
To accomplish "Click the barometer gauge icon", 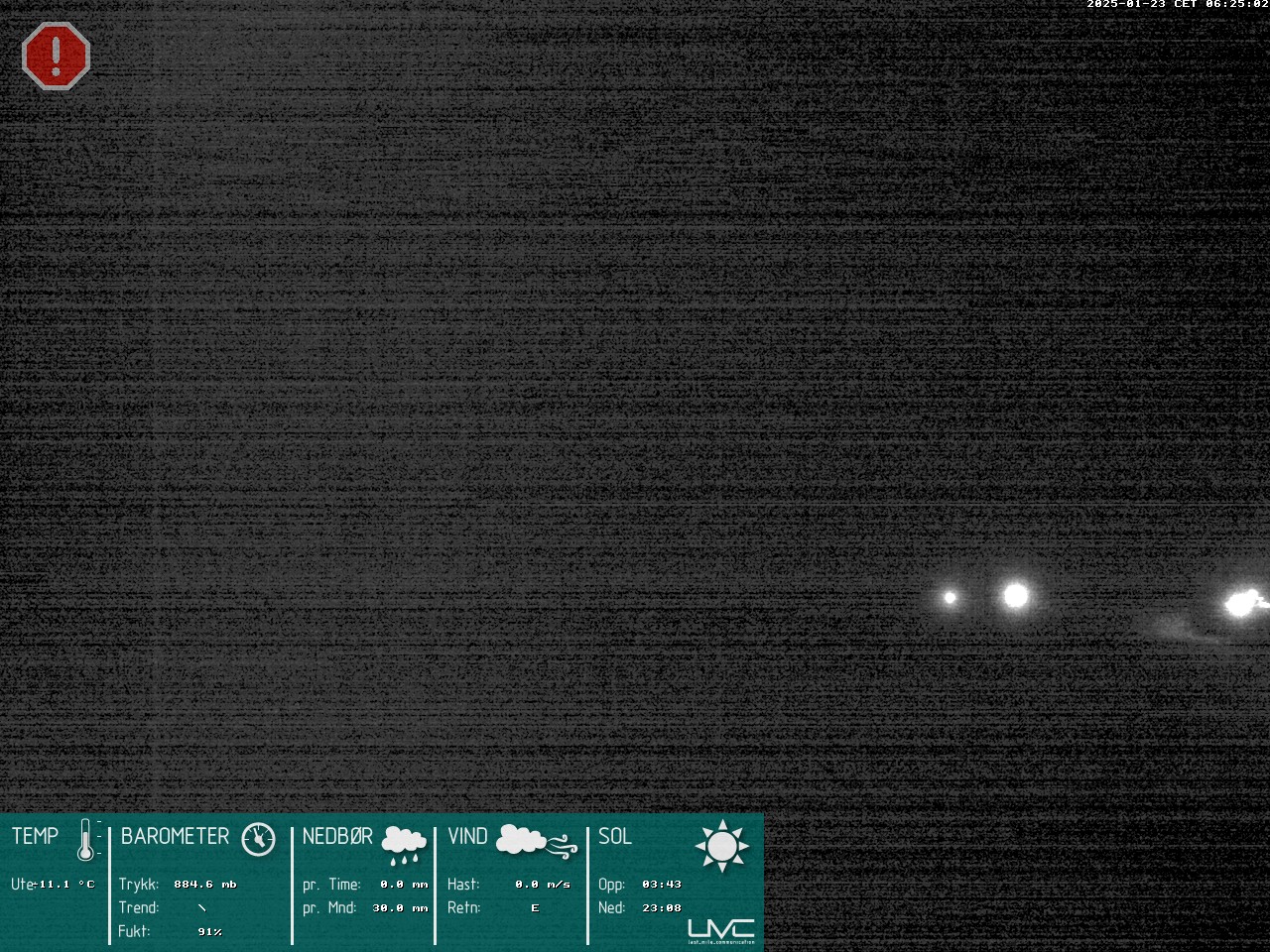I will tap(258, 838).
